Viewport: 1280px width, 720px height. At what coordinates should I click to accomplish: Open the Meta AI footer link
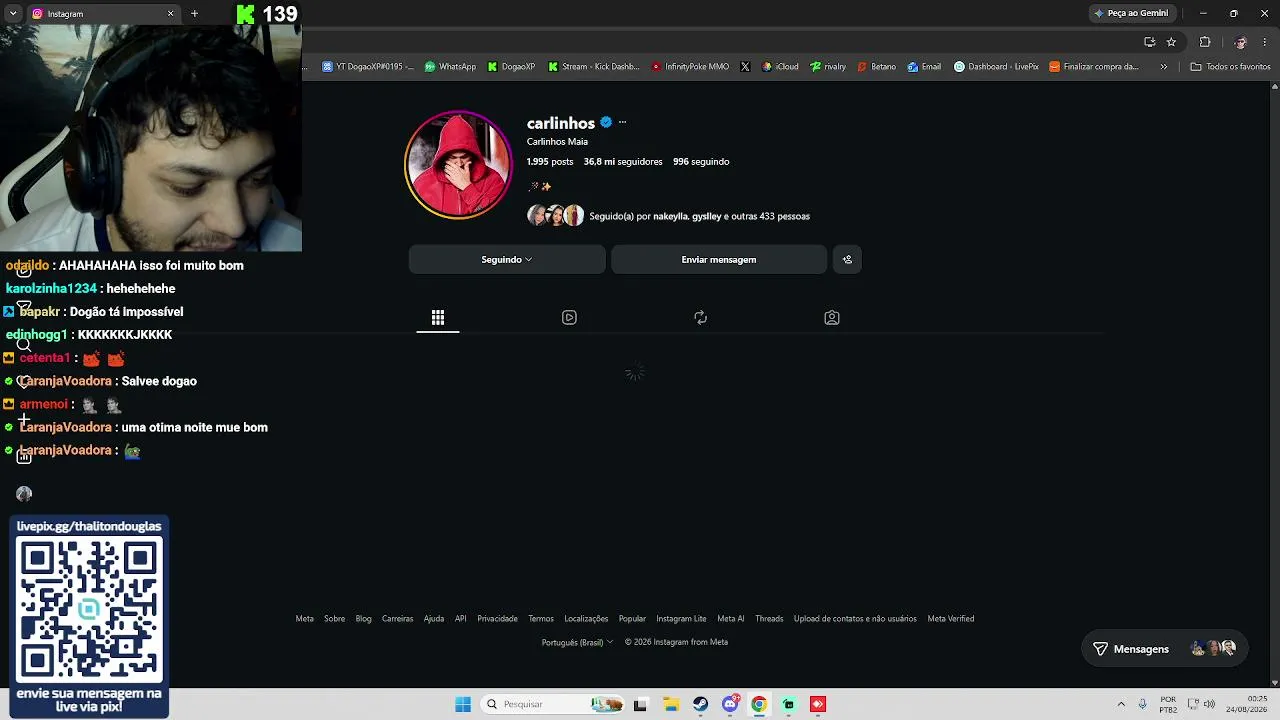pos(731,619)
